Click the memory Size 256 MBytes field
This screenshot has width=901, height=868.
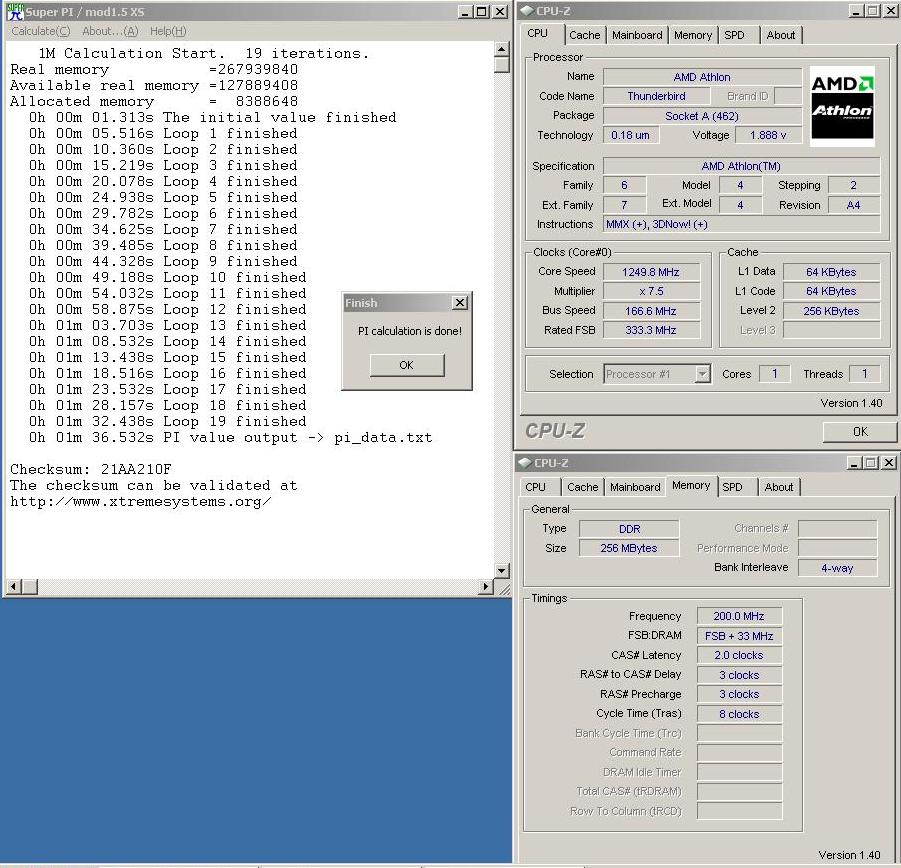point(629,549)
